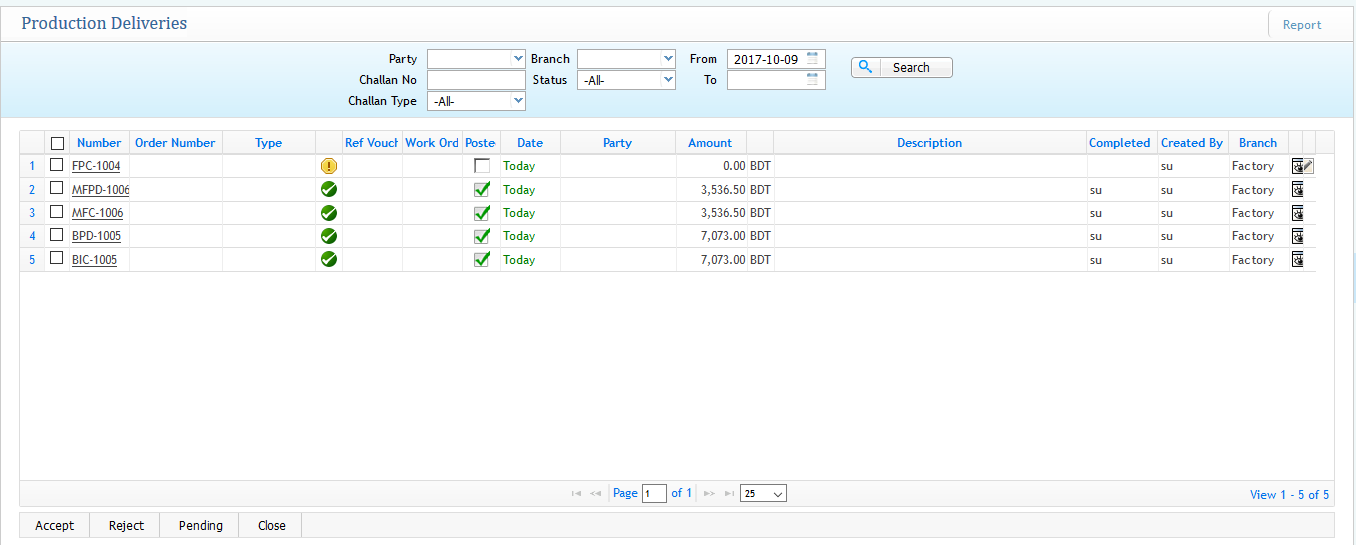
Task: Click green check status icon of MFPD-1006
Action: (x=329, y=189)
